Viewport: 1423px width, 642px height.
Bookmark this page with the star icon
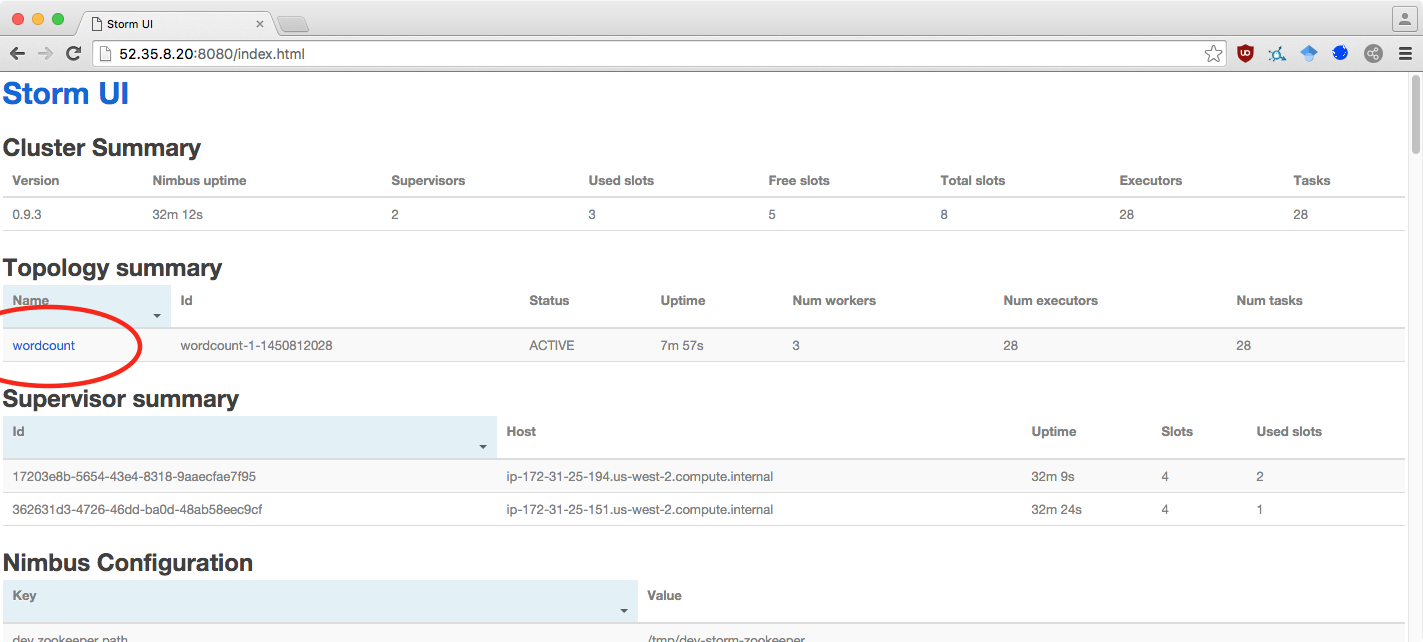point(1213,53)
